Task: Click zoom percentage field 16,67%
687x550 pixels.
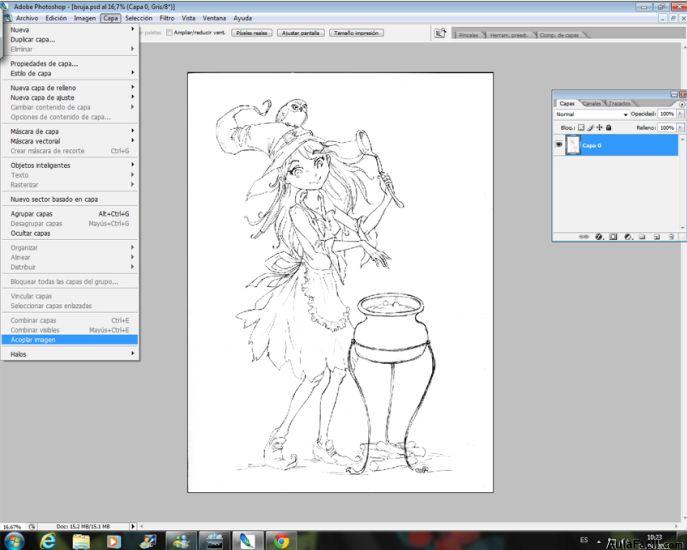Action: click(12, 526)
